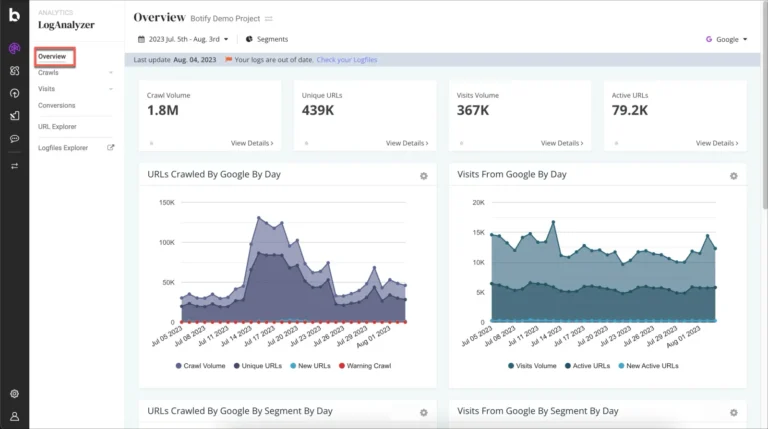Open Logfiles Explorer in the menu
The width and height of the screenshot is (768, 429).
coord(63,147)
